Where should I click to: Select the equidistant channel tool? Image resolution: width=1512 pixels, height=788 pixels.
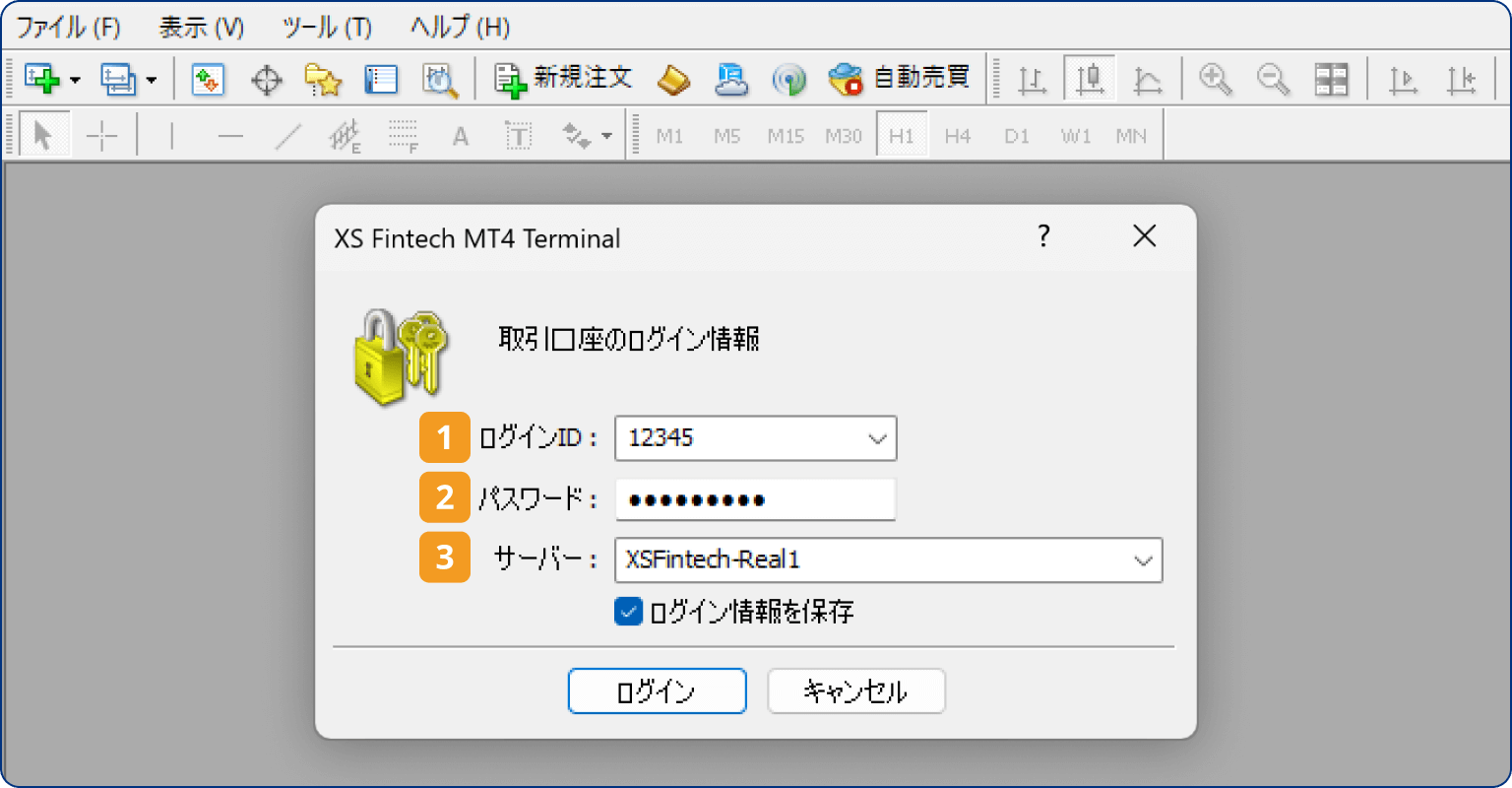(x=345, y=136)
